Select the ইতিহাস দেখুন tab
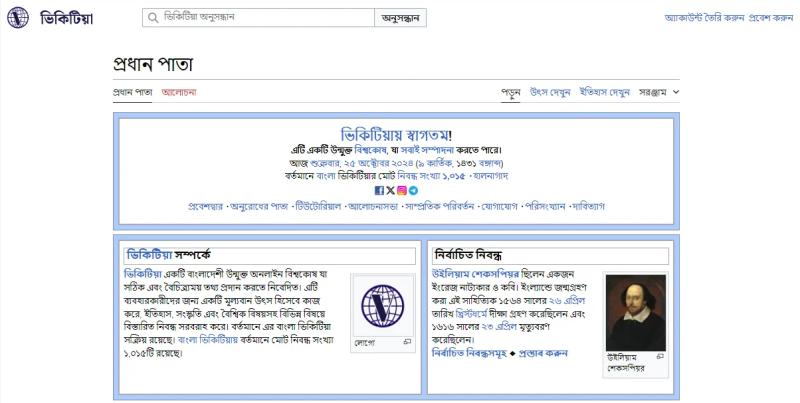 [x=605, y=92]
